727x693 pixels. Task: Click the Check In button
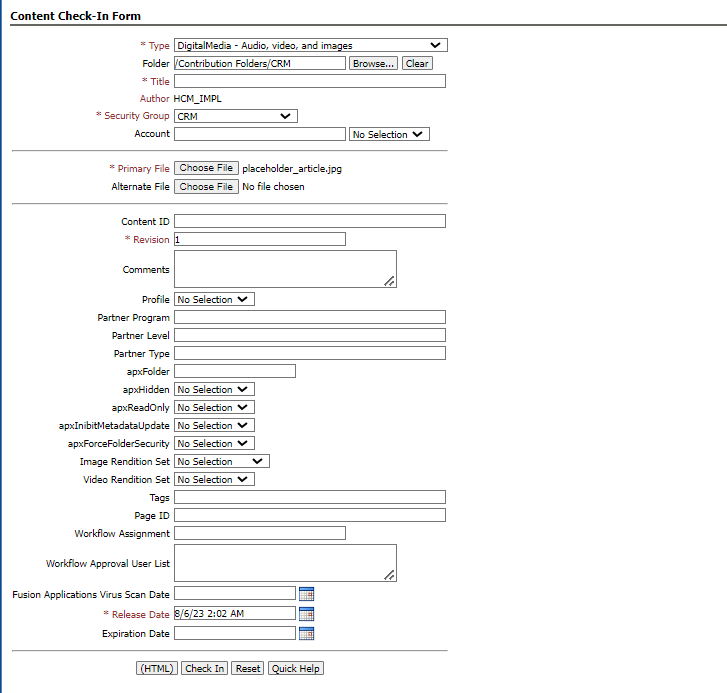[204, 668]
